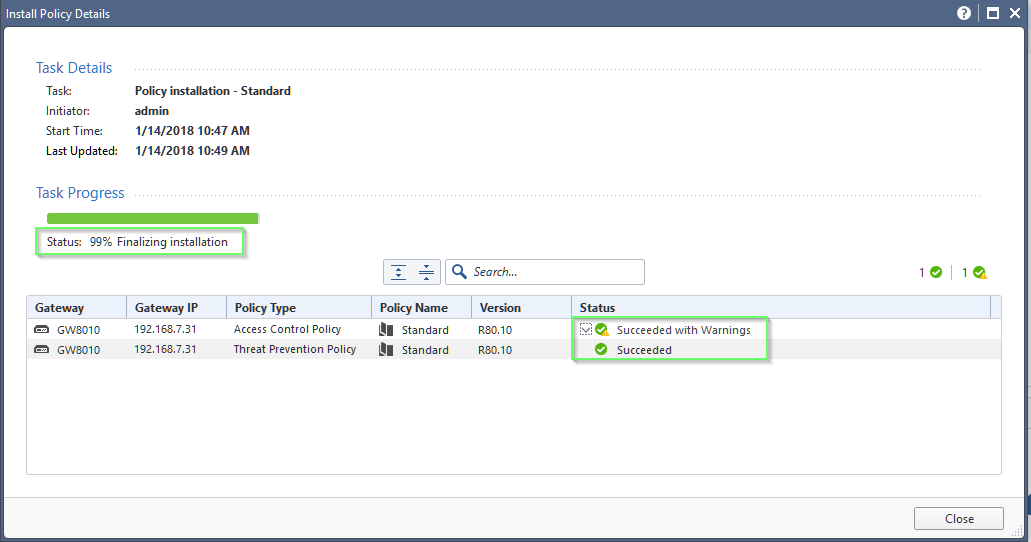Click the collapse all rows icon
Screen dimensions: 1031x542
click(426, 272)
